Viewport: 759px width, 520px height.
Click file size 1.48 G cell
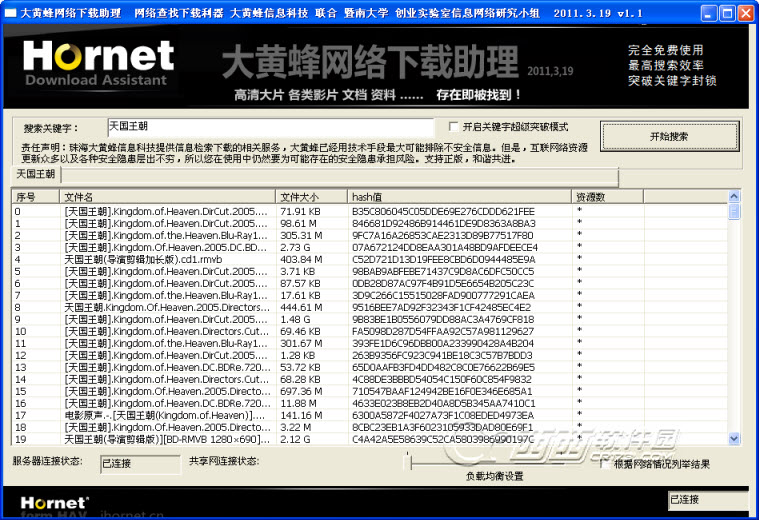pyautogui.click(x=295, y=320)
